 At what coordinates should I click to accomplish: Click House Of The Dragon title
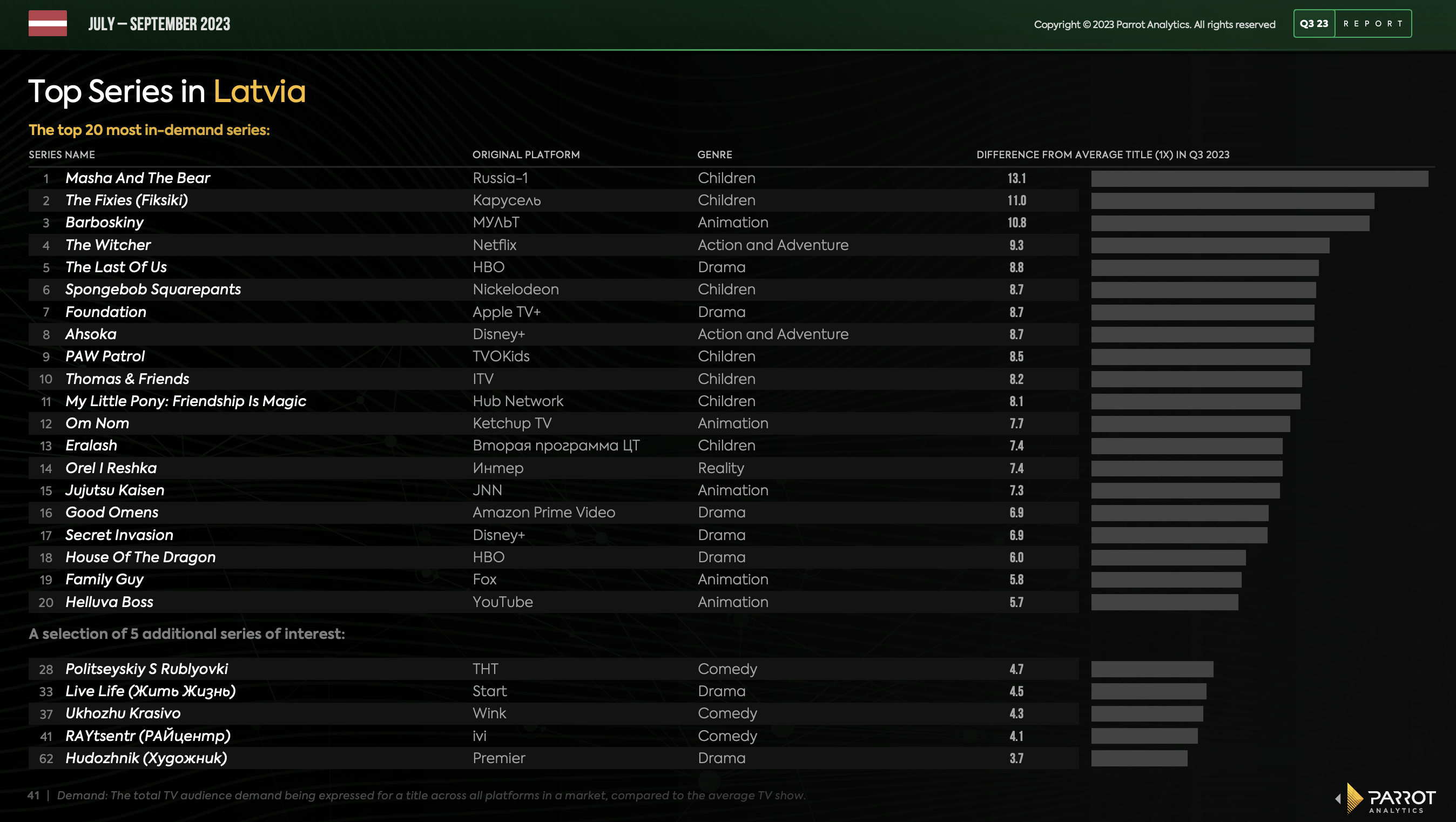click(x=140, y=557)
